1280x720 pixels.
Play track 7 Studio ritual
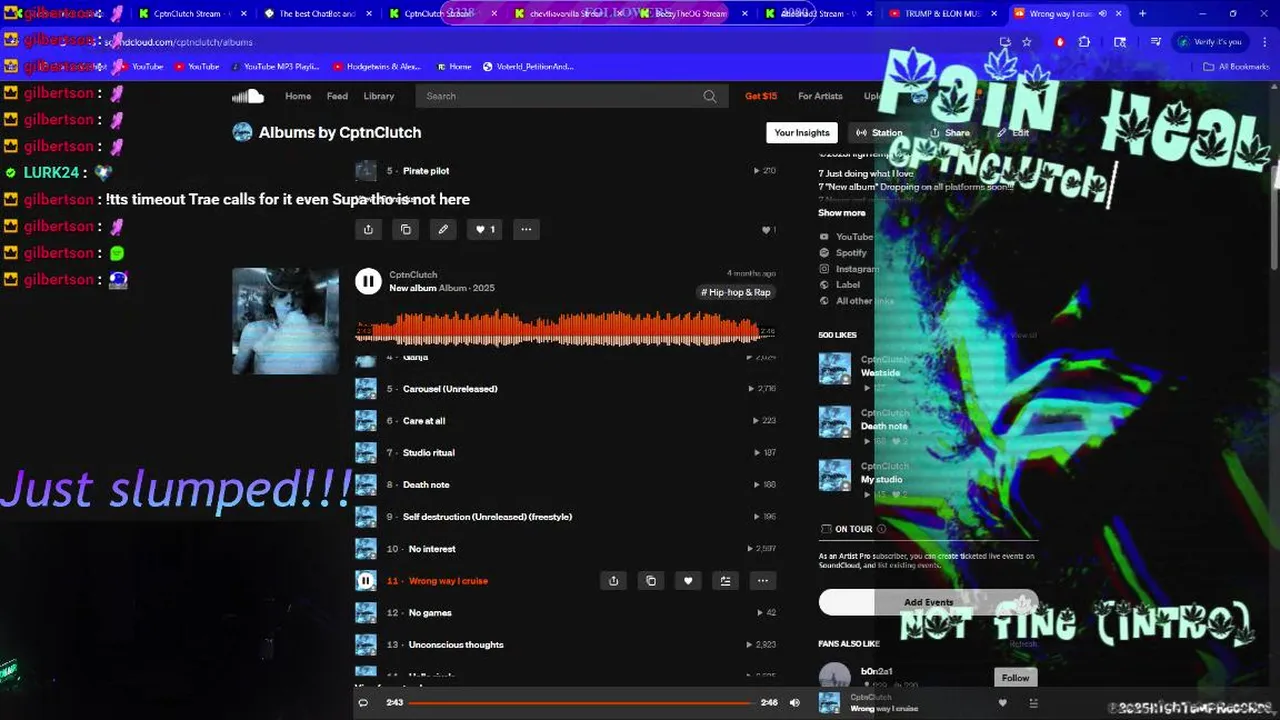(428, 453)
